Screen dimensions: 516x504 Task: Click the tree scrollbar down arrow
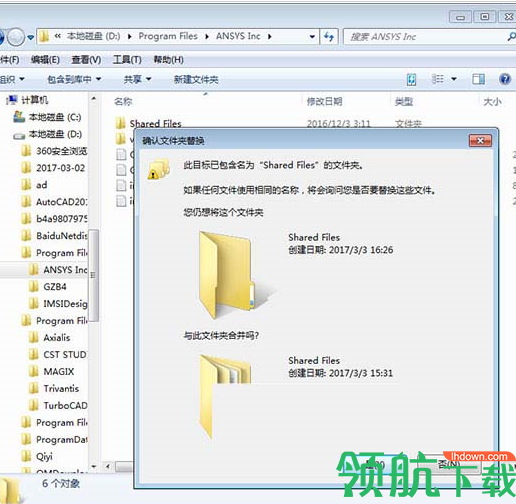click(94, 466)
